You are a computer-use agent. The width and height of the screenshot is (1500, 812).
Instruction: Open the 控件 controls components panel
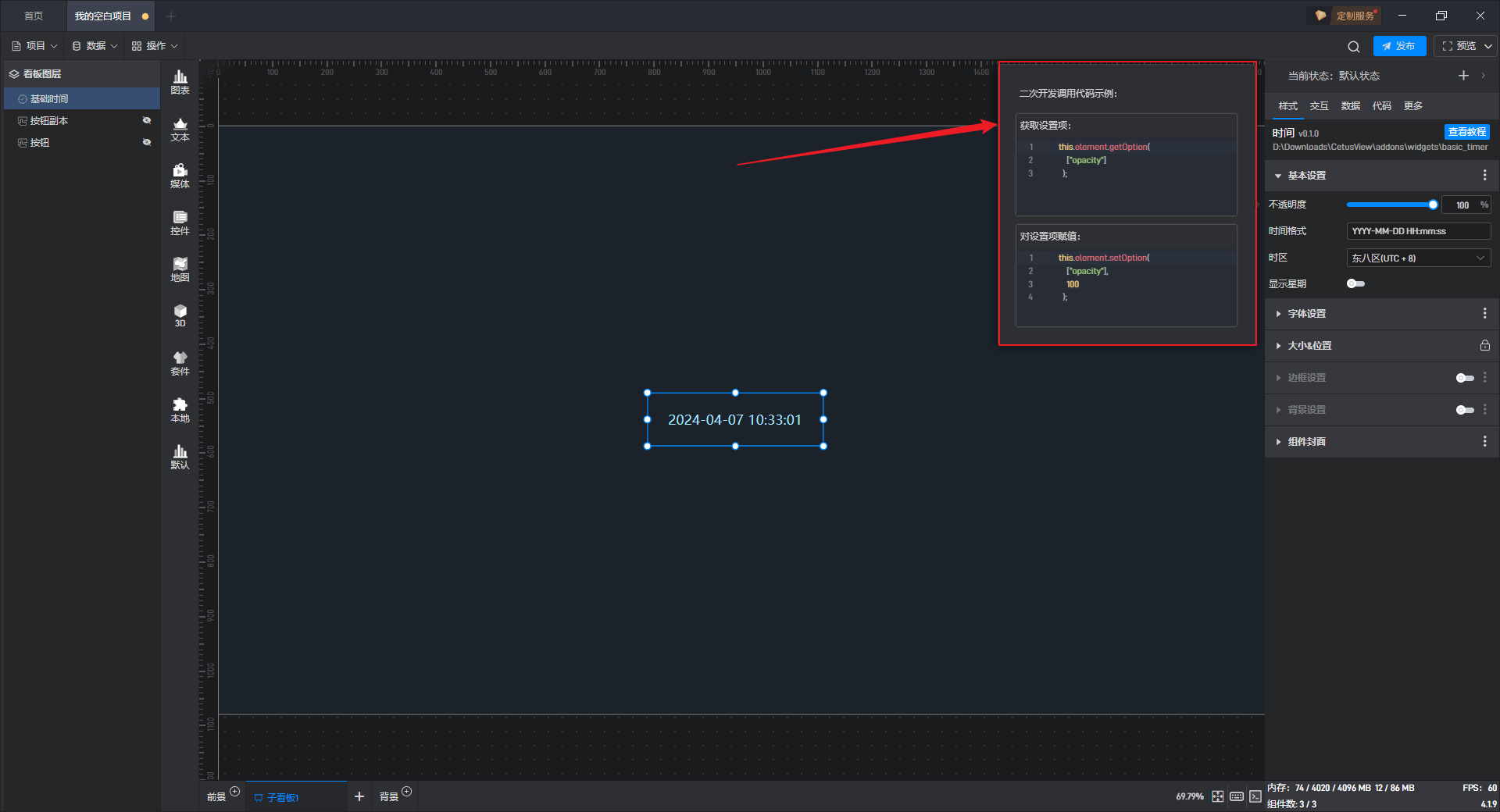180,223
